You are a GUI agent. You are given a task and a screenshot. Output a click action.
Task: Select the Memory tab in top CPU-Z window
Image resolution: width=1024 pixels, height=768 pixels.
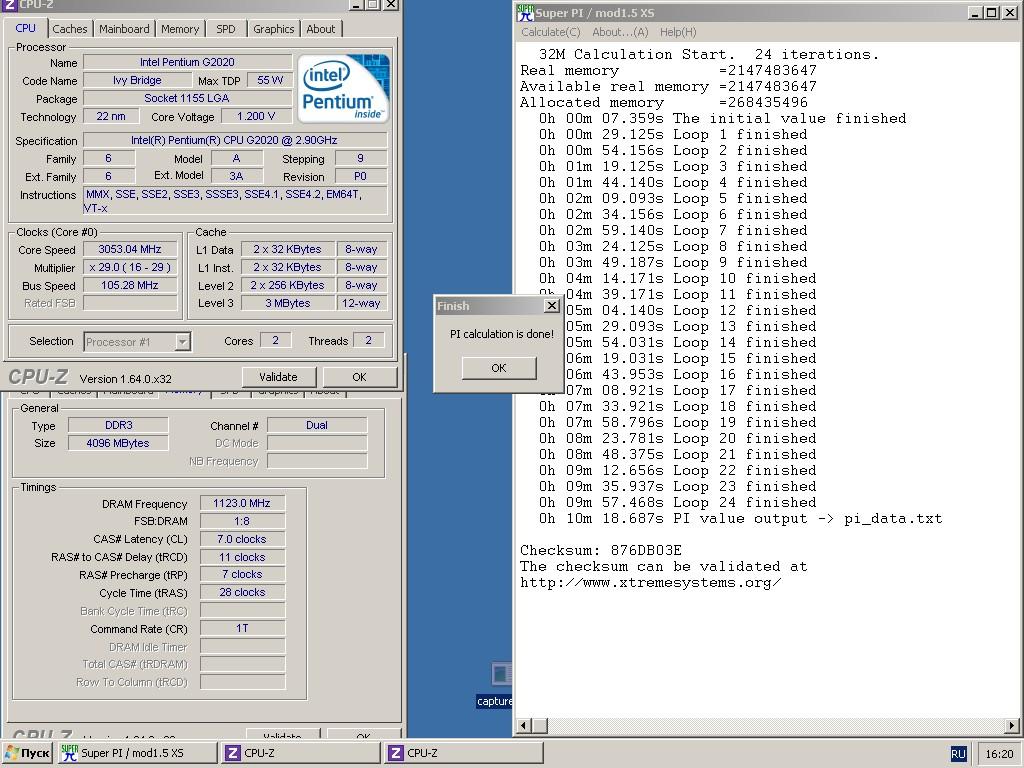click(x=180, y=29)
